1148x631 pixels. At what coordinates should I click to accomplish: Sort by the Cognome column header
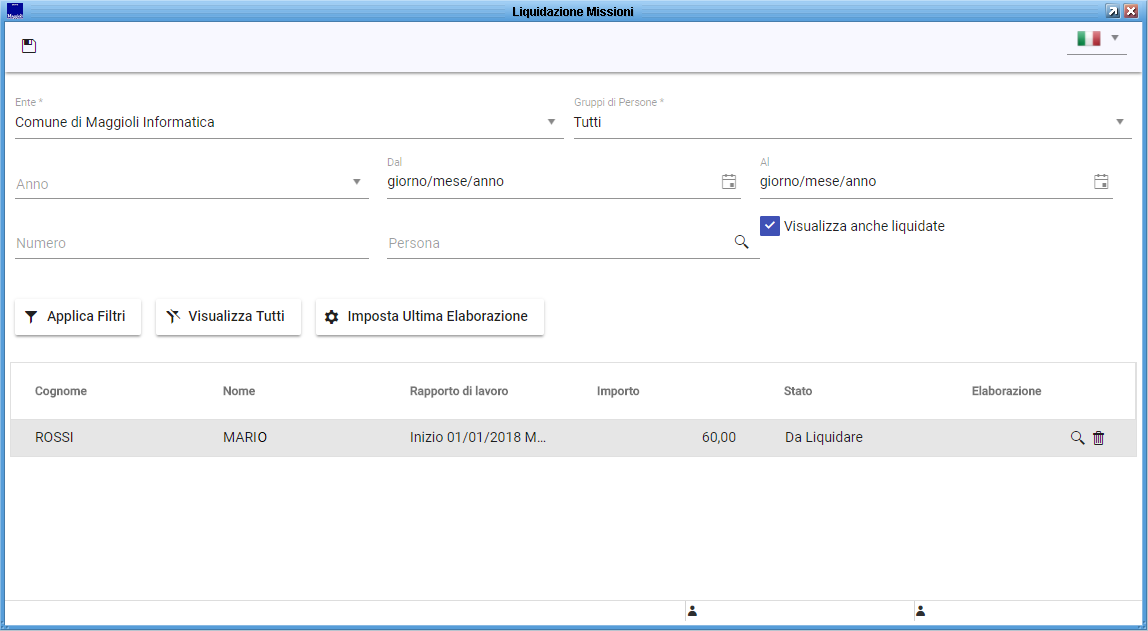[x=61, y=391]
